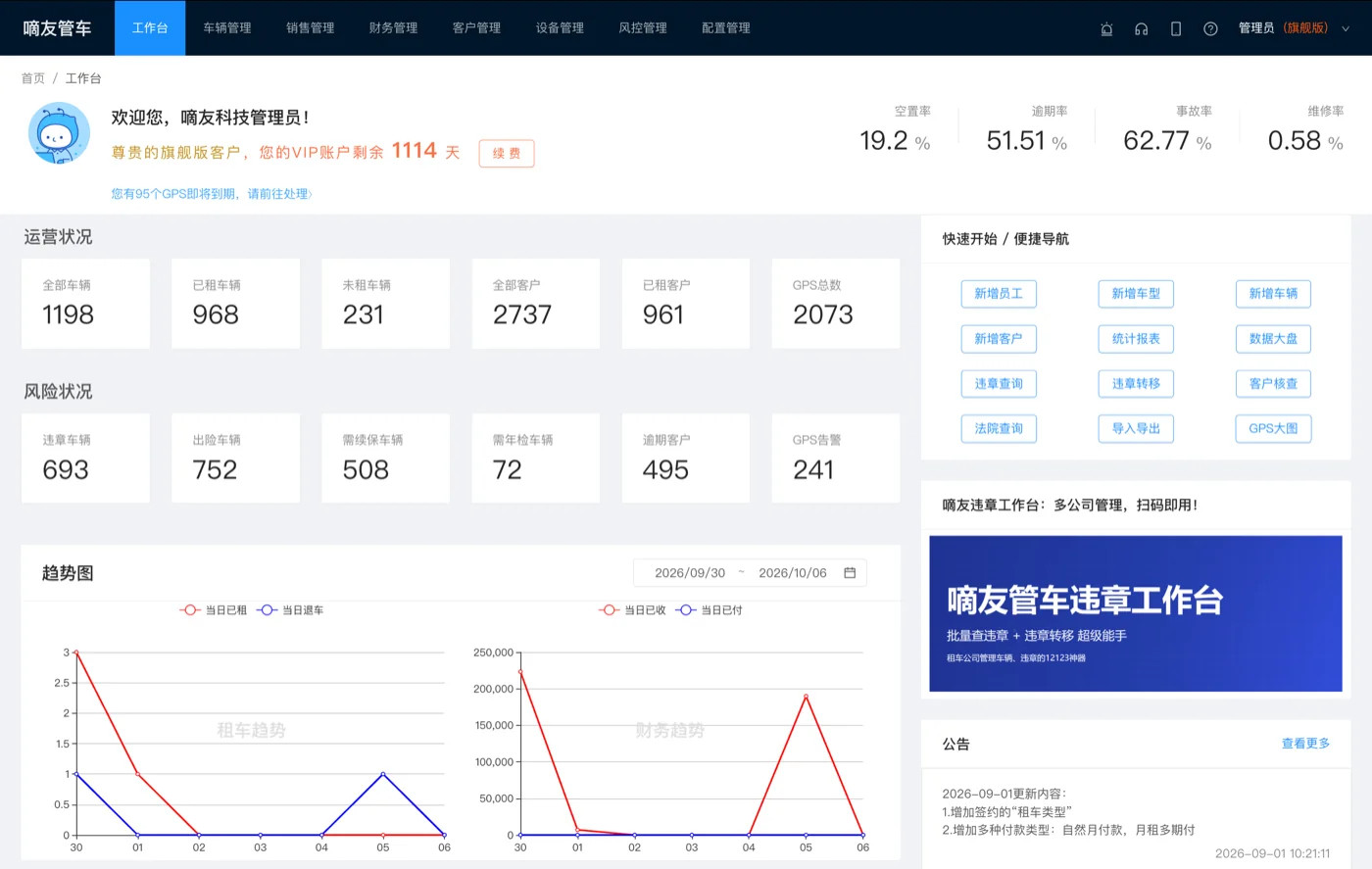Open the 销售管理 menu
1372x869 pixels.
pyautogui.click(x=311, y=28)
